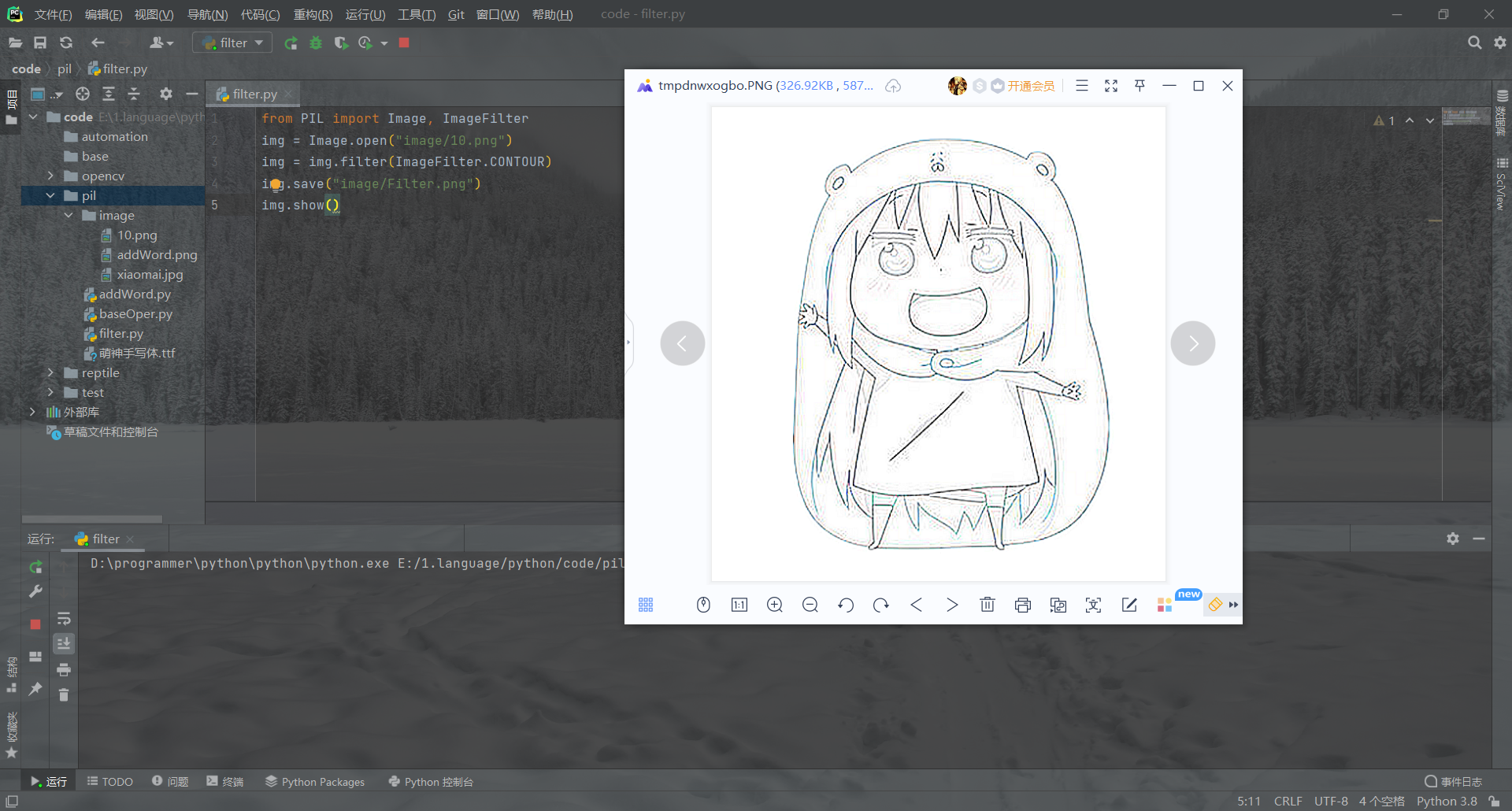The image size is (1512, 811).
Task: Print the Run console output
Action: click(x=64, y=669)
